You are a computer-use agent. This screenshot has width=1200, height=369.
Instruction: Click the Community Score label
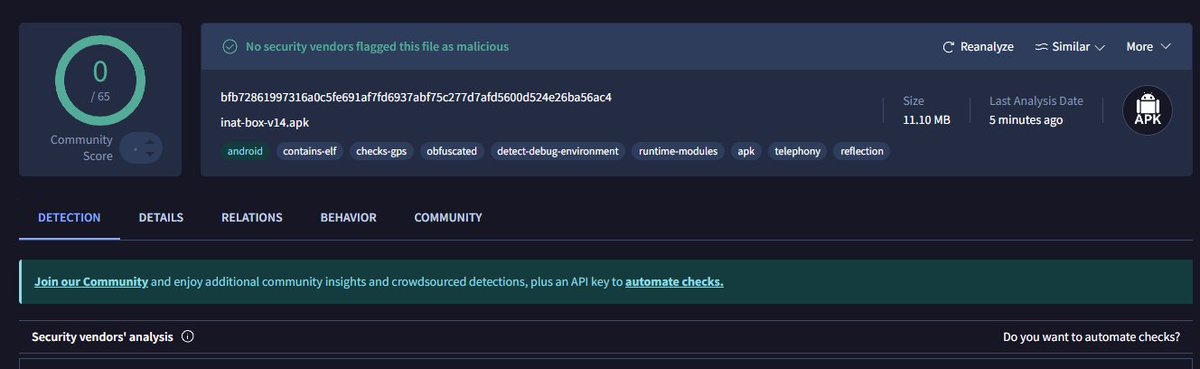[x=81, y=148]
